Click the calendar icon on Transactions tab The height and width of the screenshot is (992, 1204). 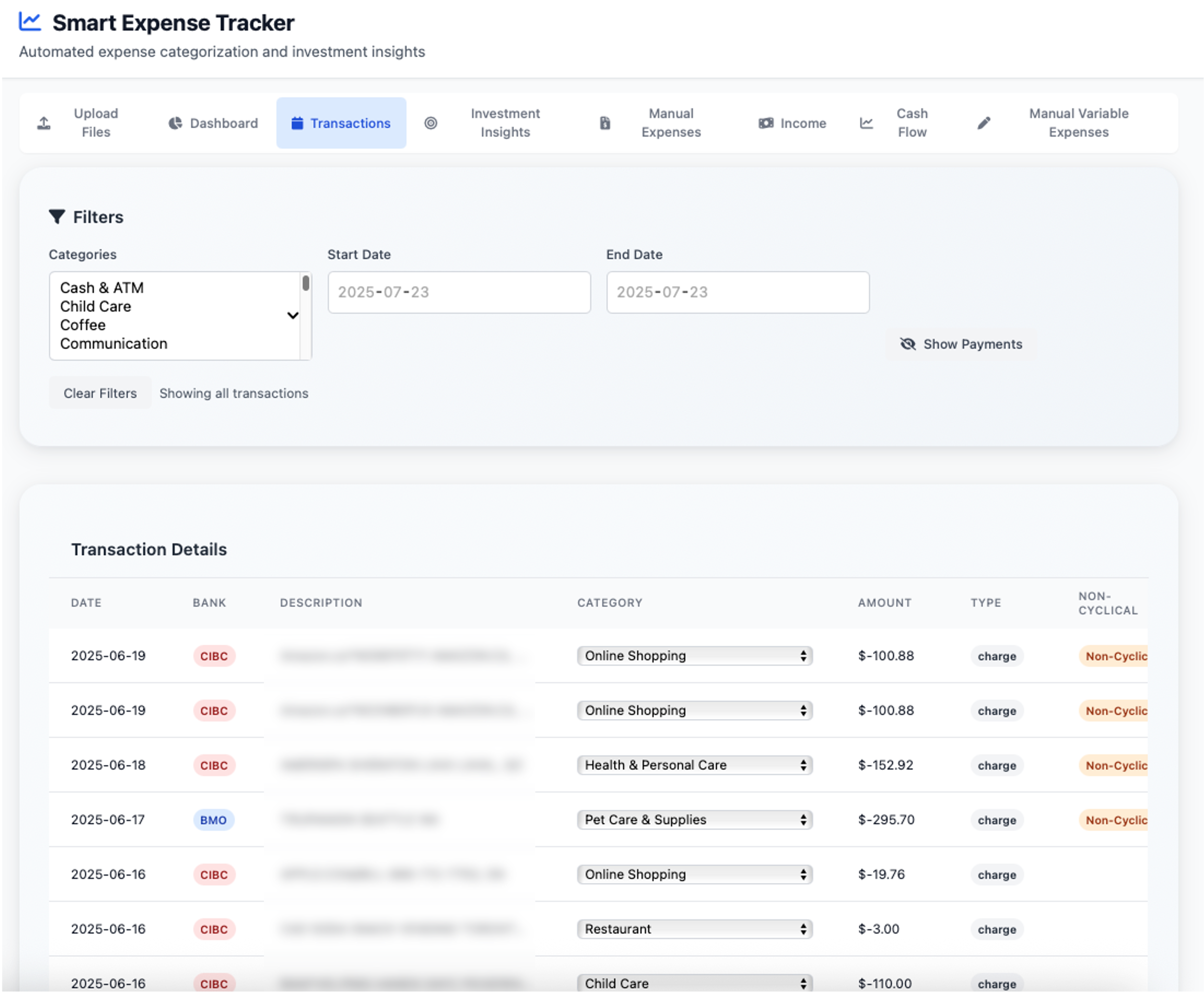point(297,123)
